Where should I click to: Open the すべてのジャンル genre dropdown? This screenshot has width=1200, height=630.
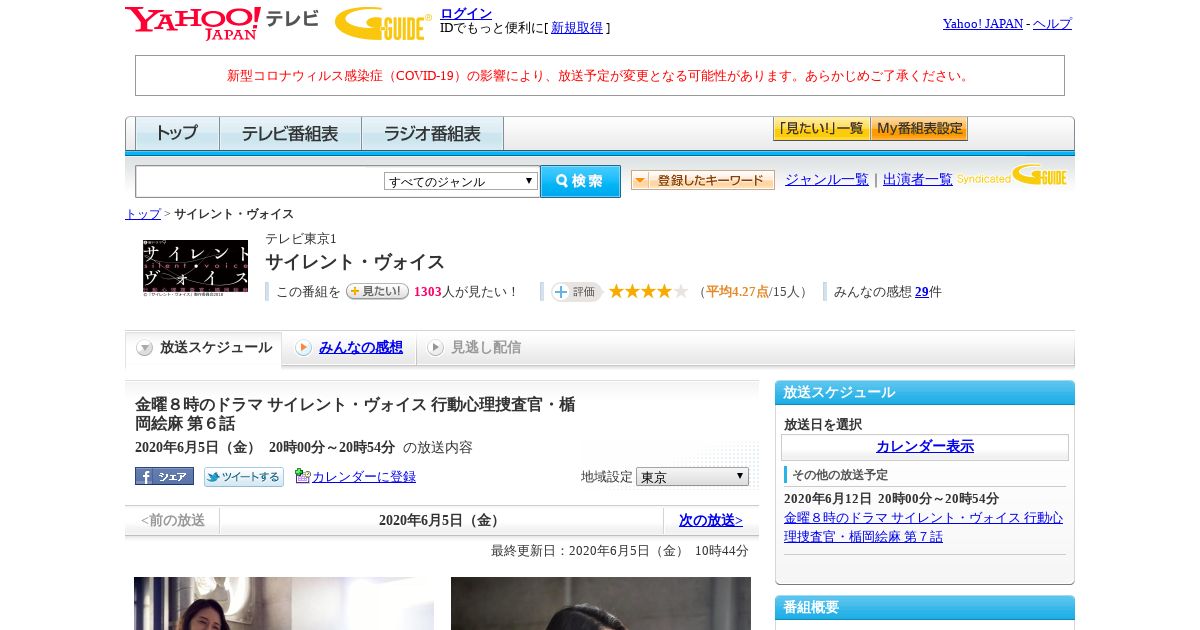click(461, 181)
